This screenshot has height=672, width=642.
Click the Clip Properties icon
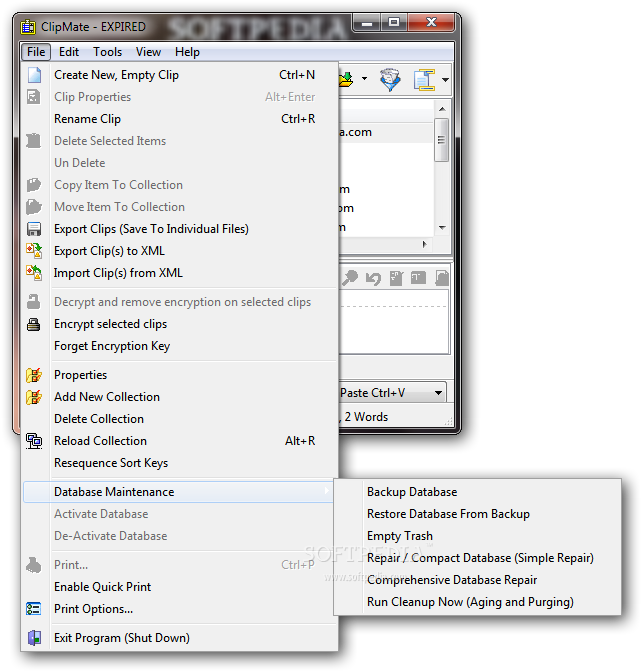click(x=34, y=97)
